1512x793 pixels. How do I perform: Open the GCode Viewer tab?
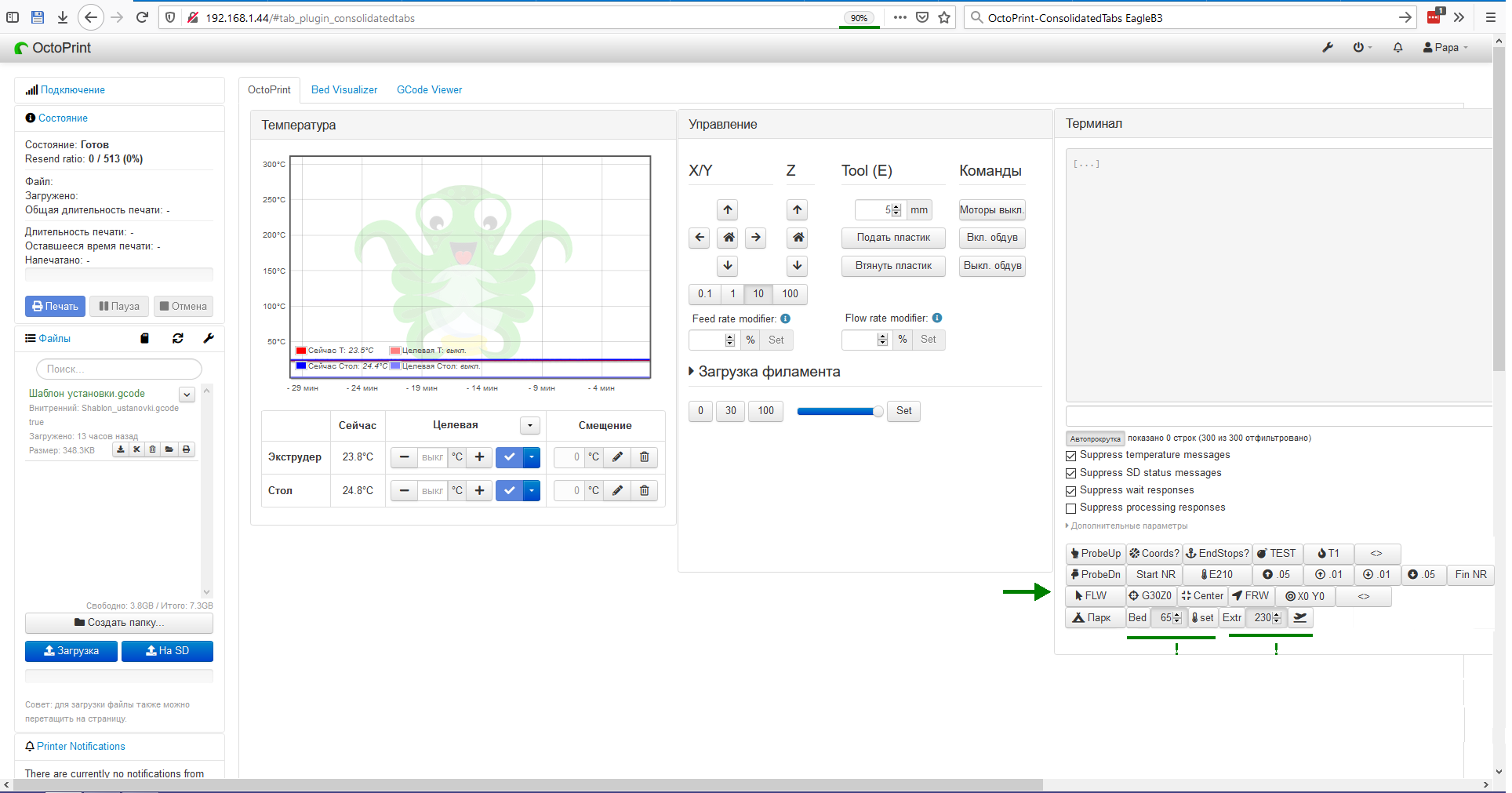[x=429, y=89]
